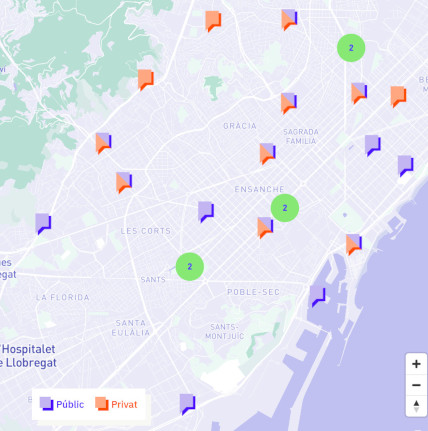Image resolution: width=428 pixels, height=431 pixels.
Task: Open the green cluster near Sants
Action: [190, 267]
